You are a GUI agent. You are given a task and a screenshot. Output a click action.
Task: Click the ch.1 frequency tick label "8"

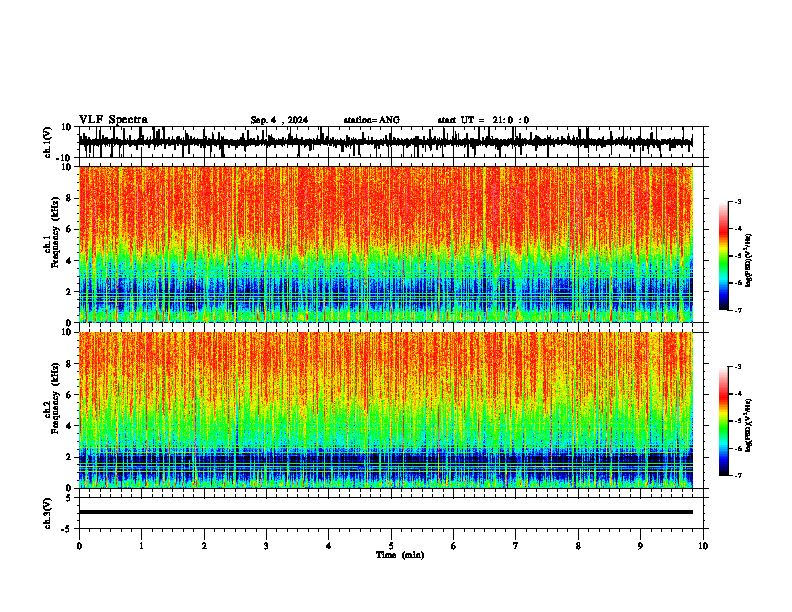(70, 198)
